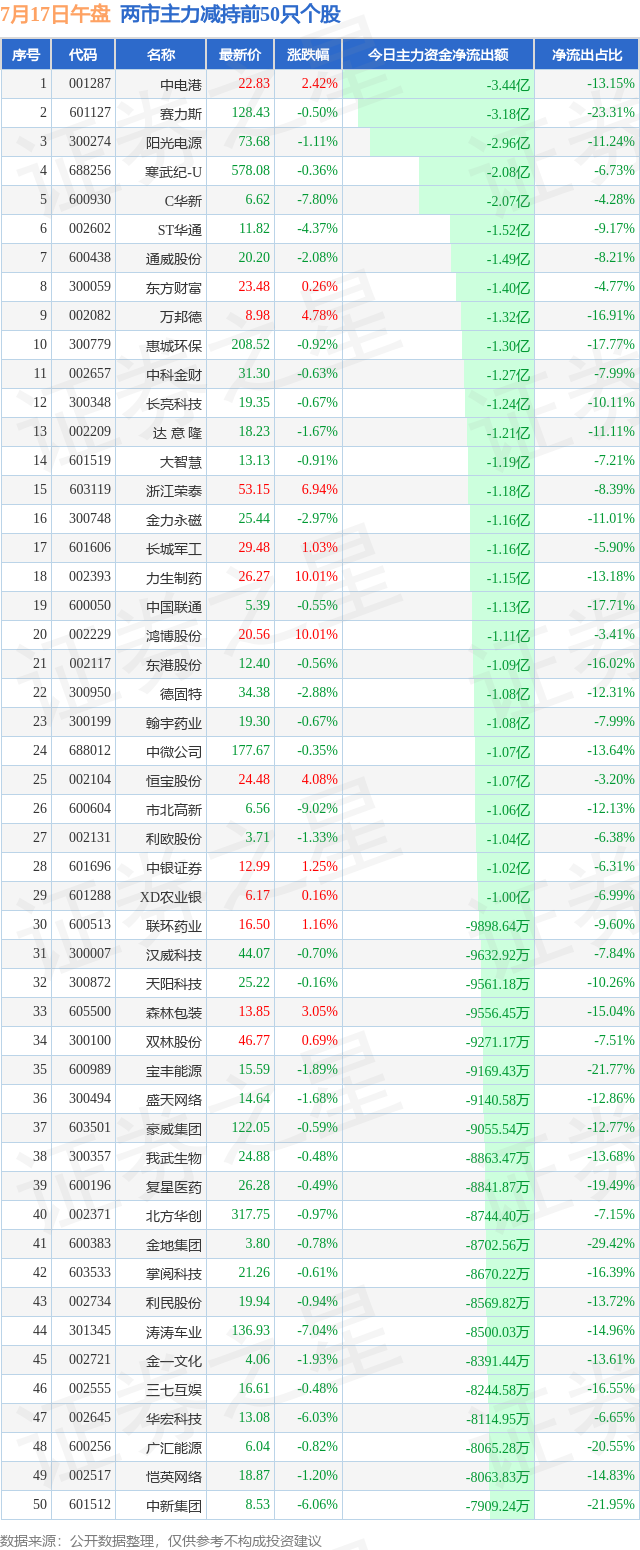This screenshot has height=1550, width=640.
Task: Click the 净流出占比 column header
Action: point(587,55)
